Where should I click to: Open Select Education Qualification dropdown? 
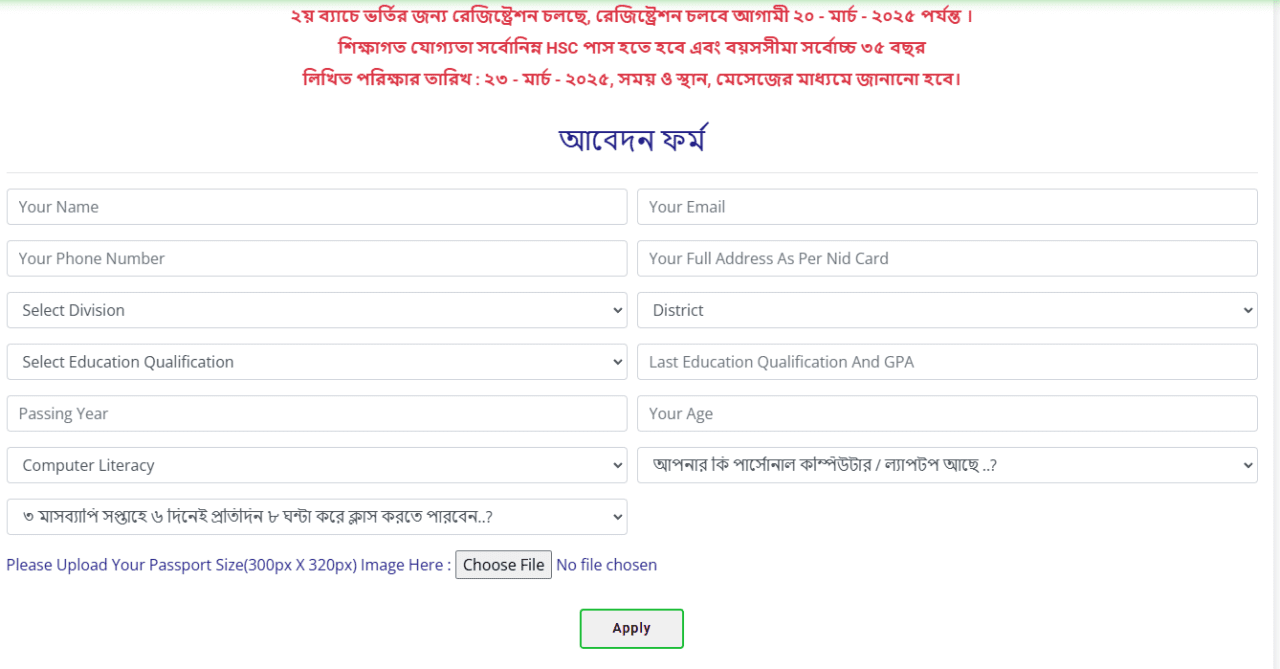317,362
